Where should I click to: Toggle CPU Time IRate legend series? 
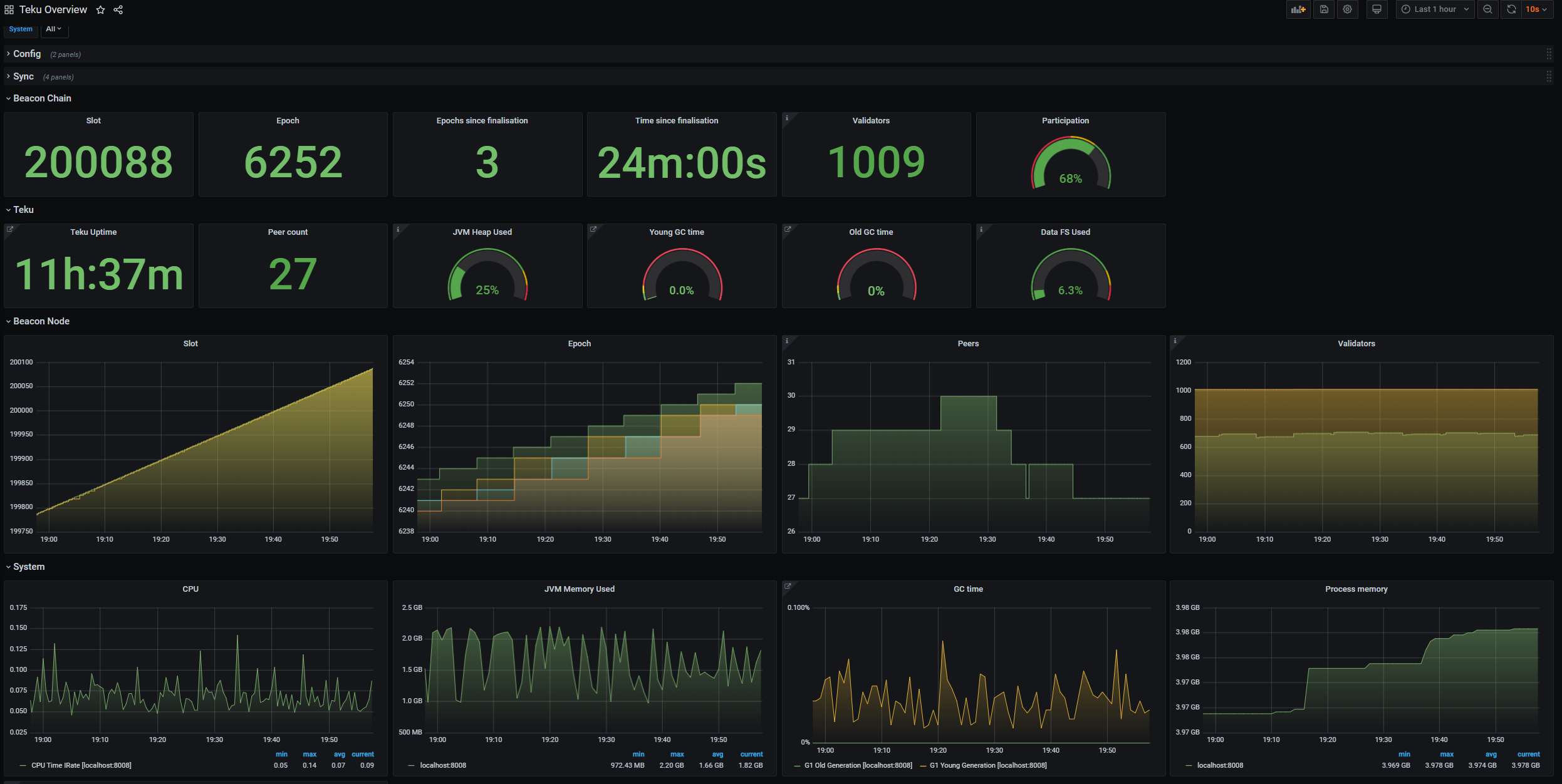(x=81, y=765)
